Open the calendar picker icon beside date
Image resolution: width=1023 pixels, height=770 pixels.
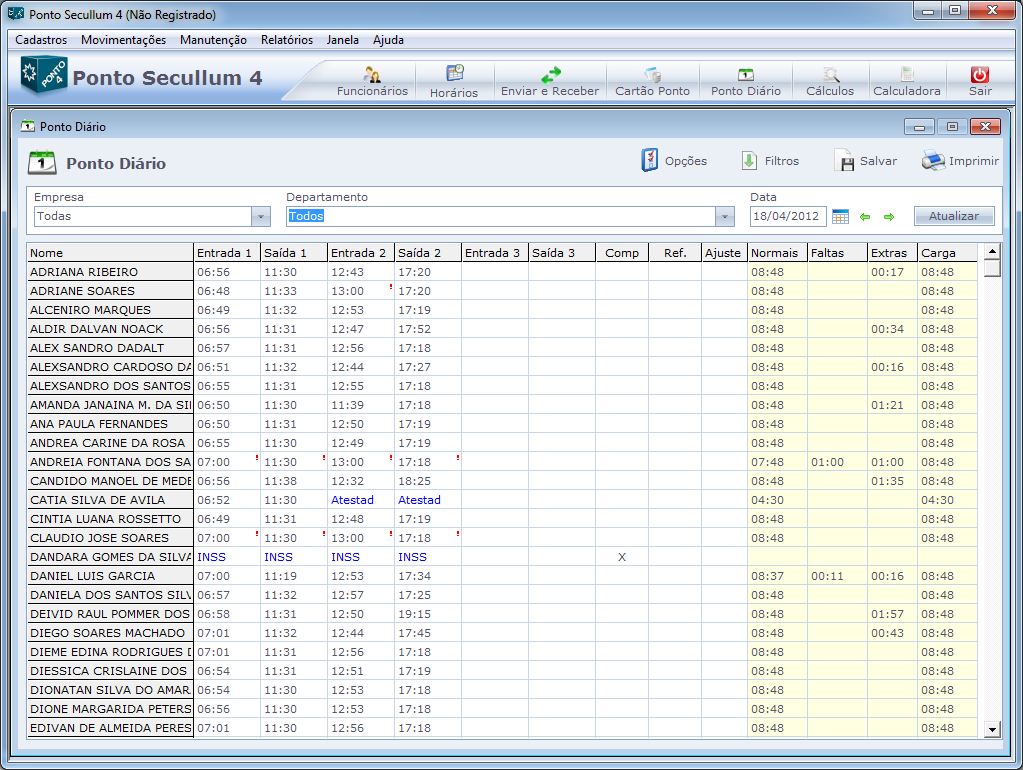tap(840, 217)
